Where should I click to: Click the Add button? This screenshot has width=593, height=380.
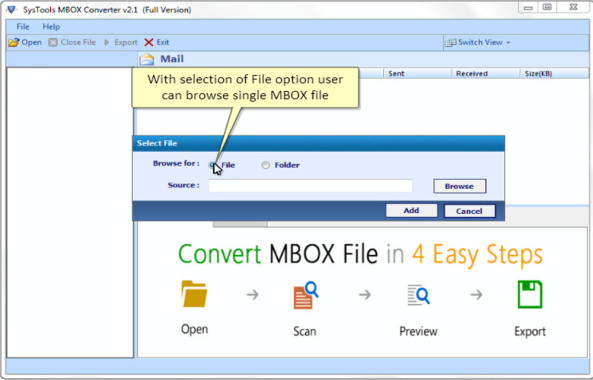pyautogui.click(x=411, y=211)
